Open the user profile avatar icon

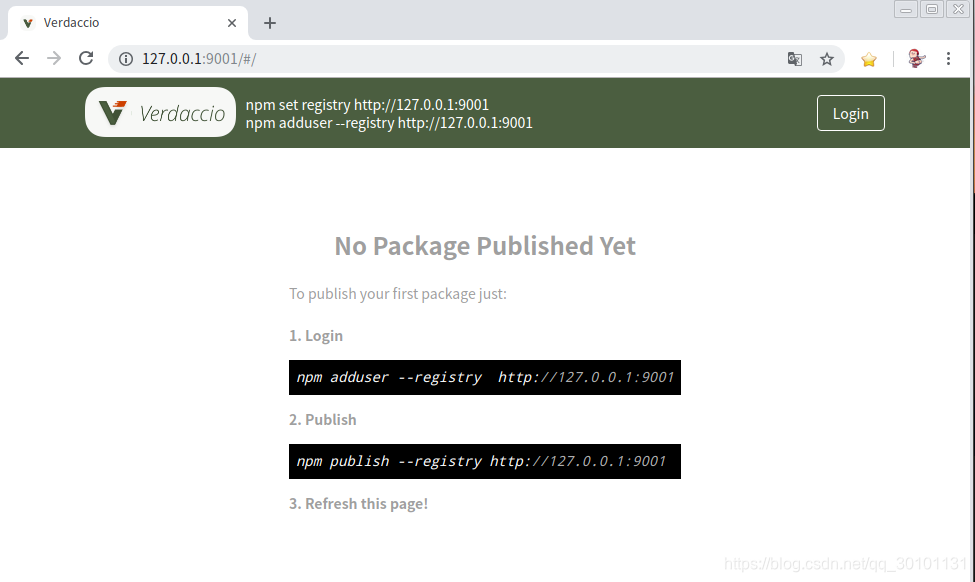tap(916, 58)
